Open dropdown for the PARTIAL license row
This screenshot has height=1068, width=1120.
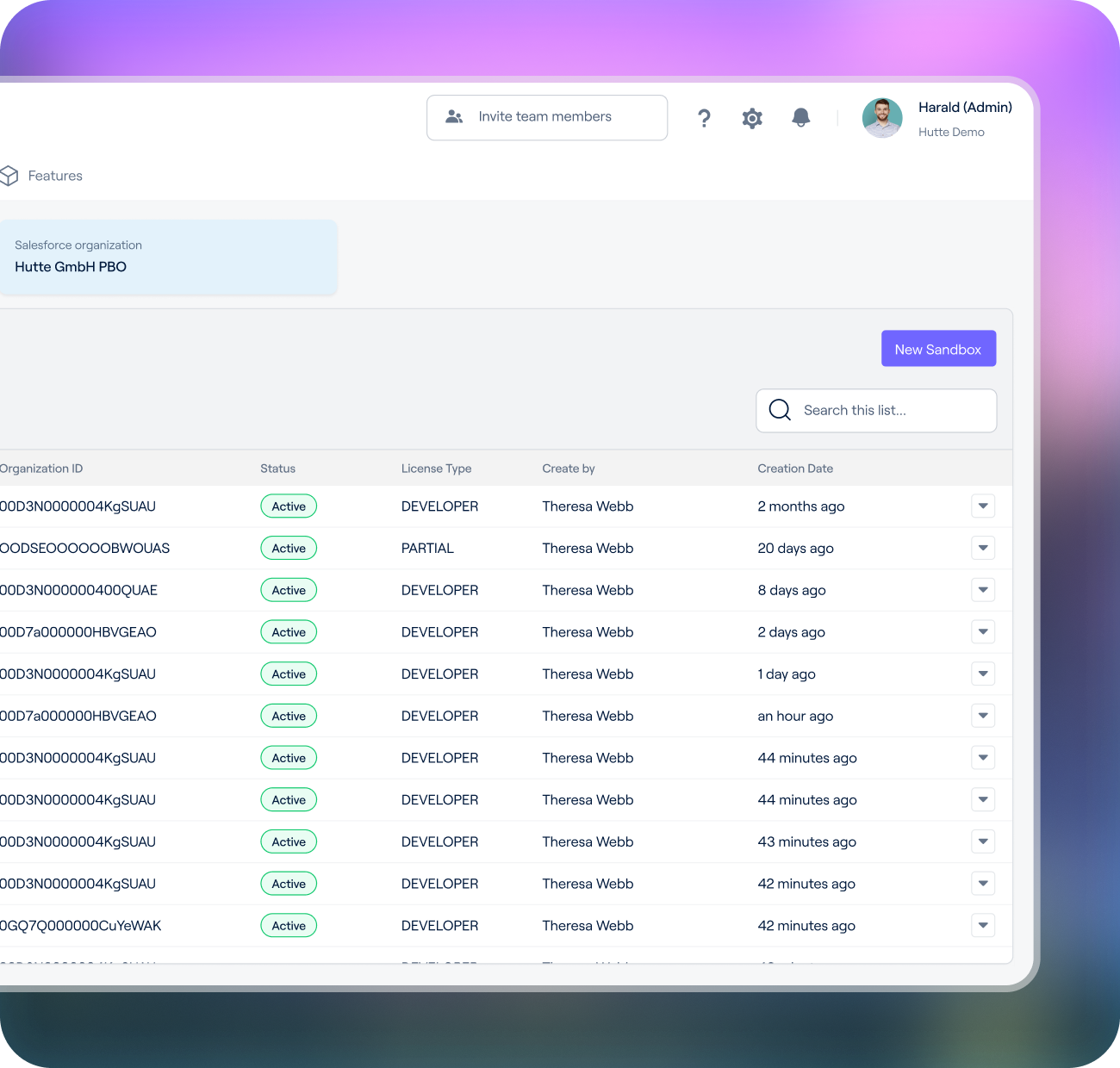(983, 548)
